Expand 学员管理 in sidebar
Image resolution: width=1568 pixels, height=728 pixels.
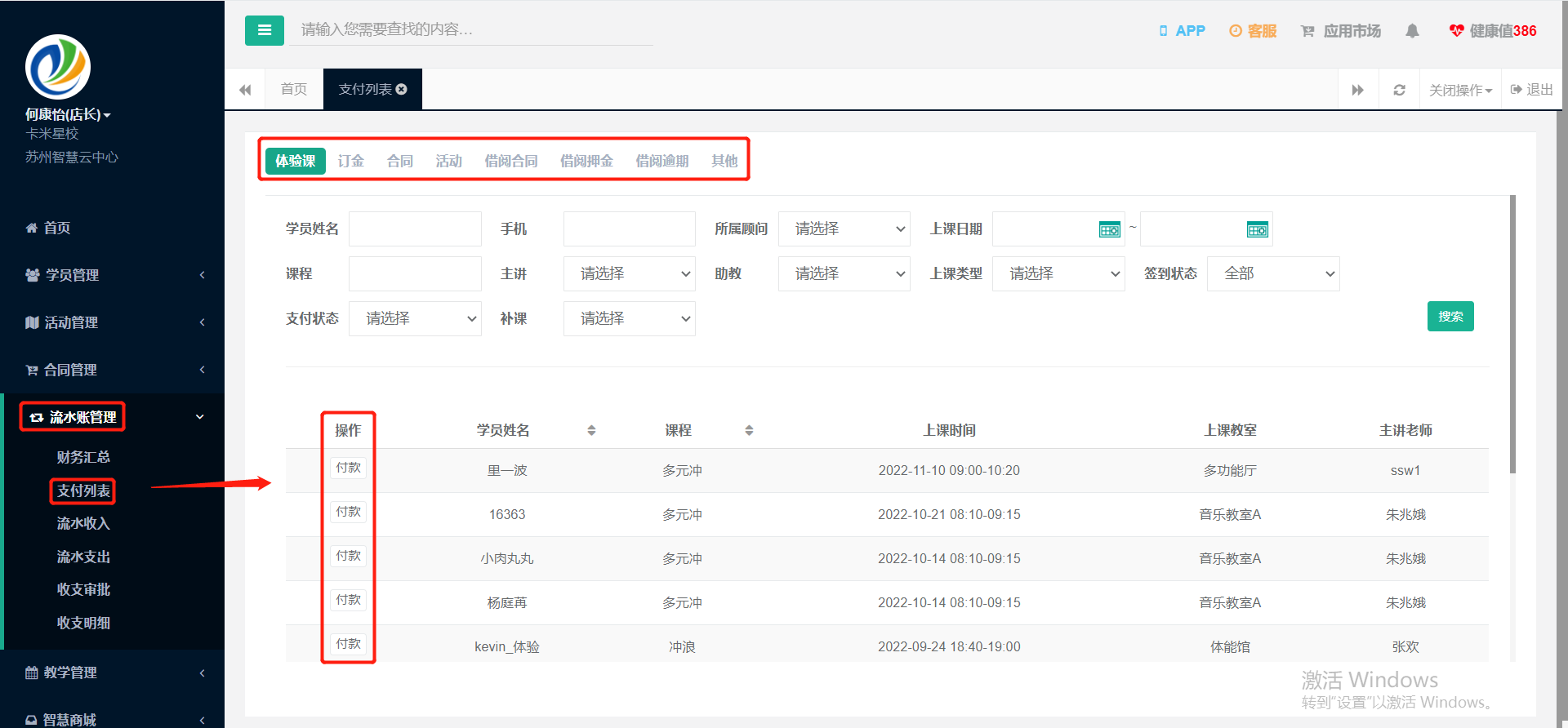tap(114, 275)
